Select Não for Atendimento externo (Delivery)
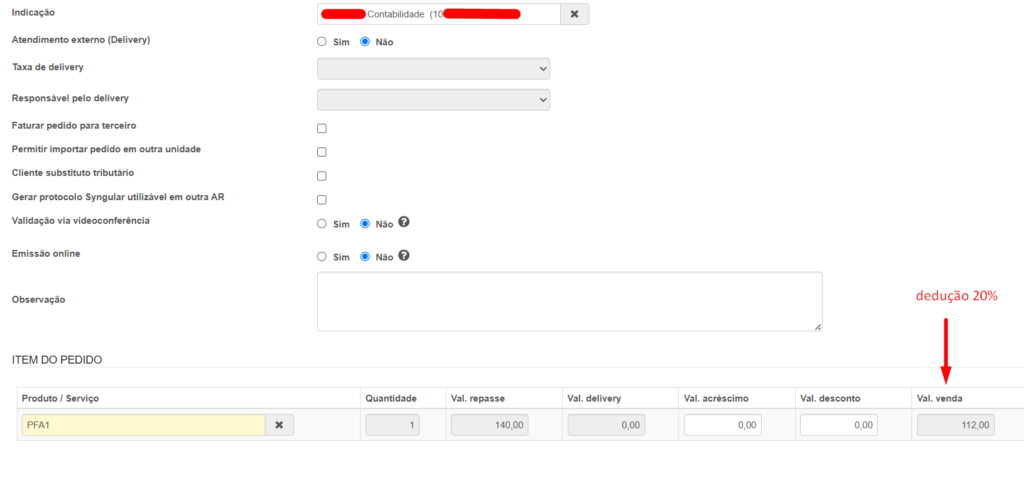 point(365,42)
